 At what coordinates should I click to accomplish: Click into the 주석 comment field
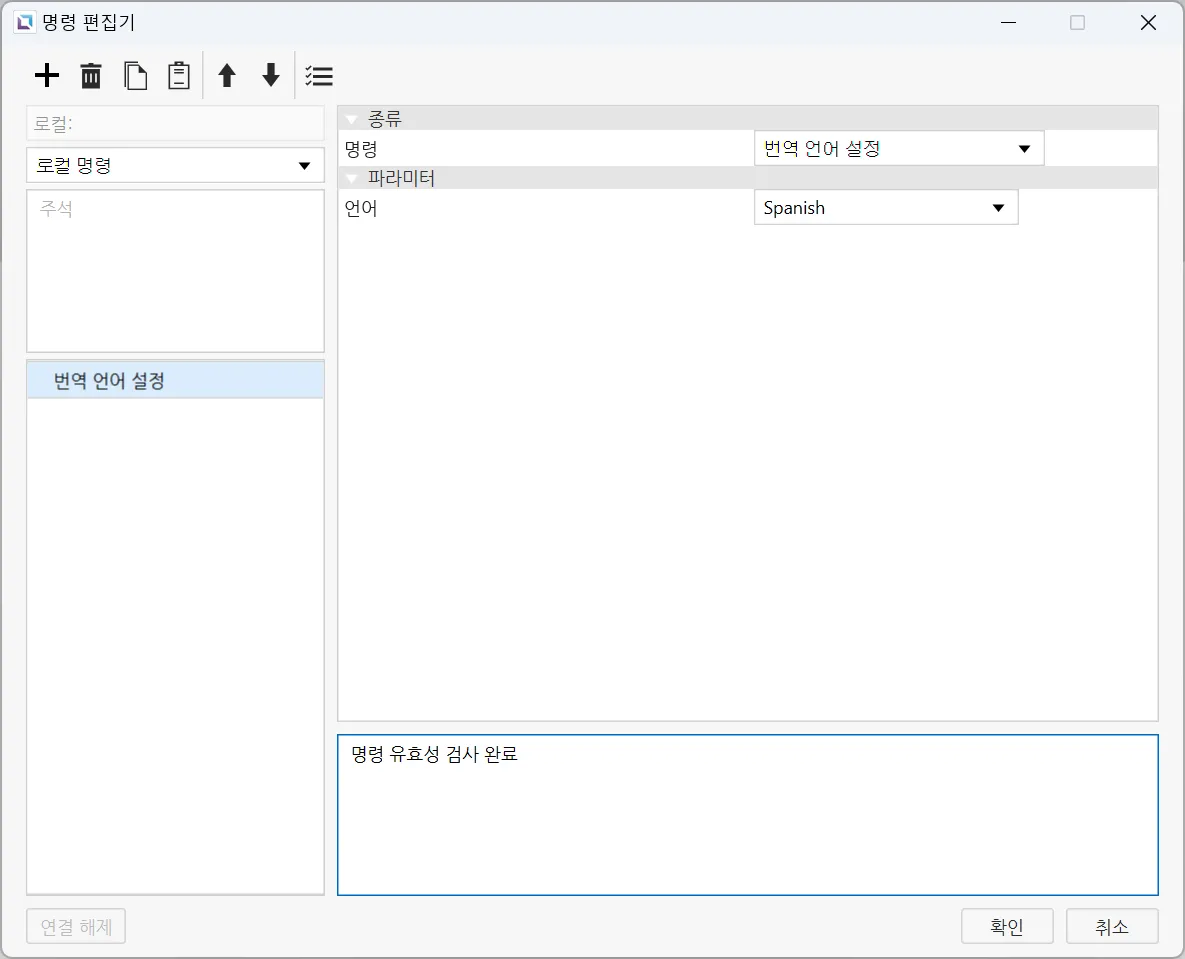[175, 270]
